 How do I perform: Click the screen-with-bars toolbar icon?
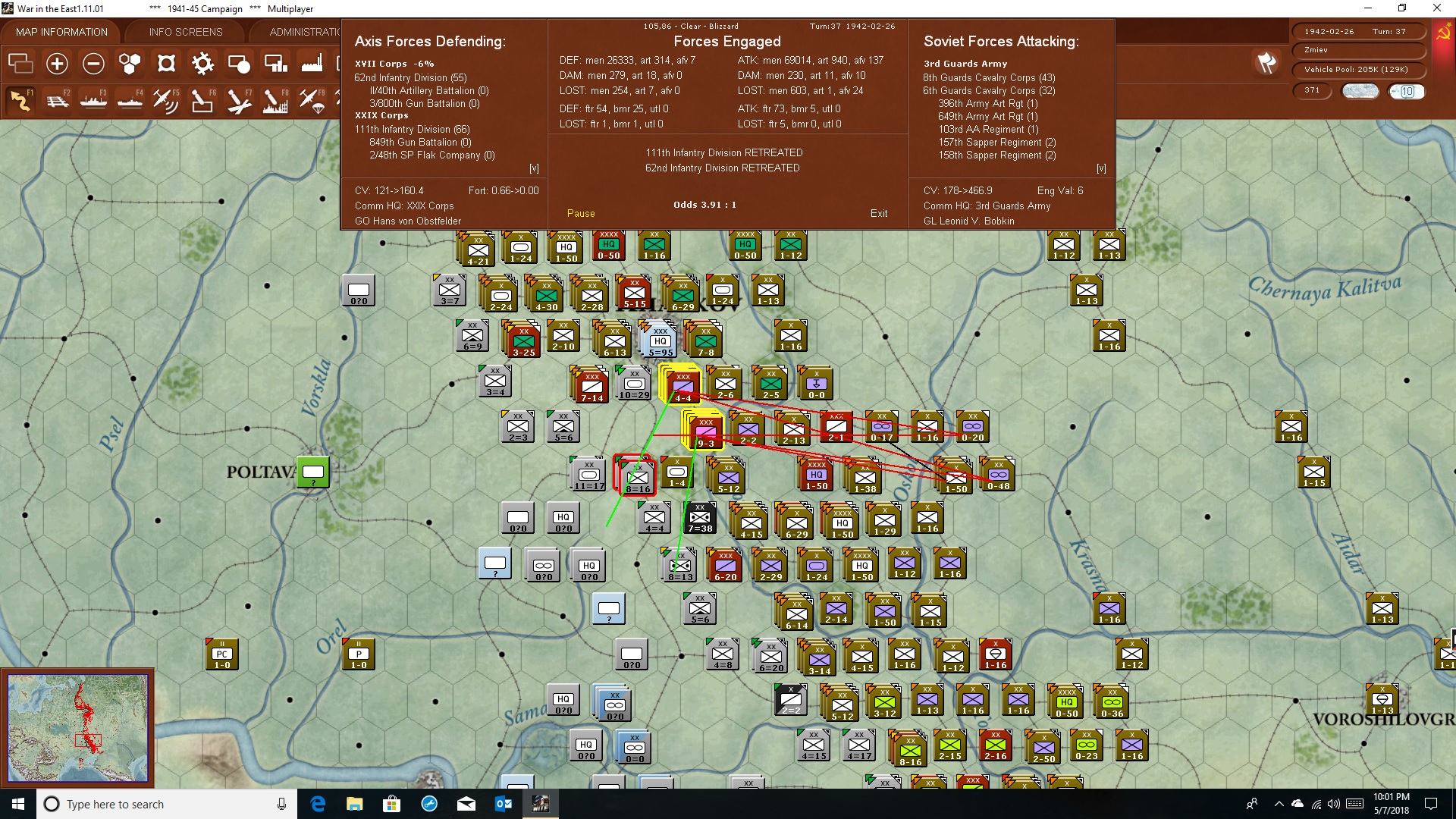tap(275, 64)
